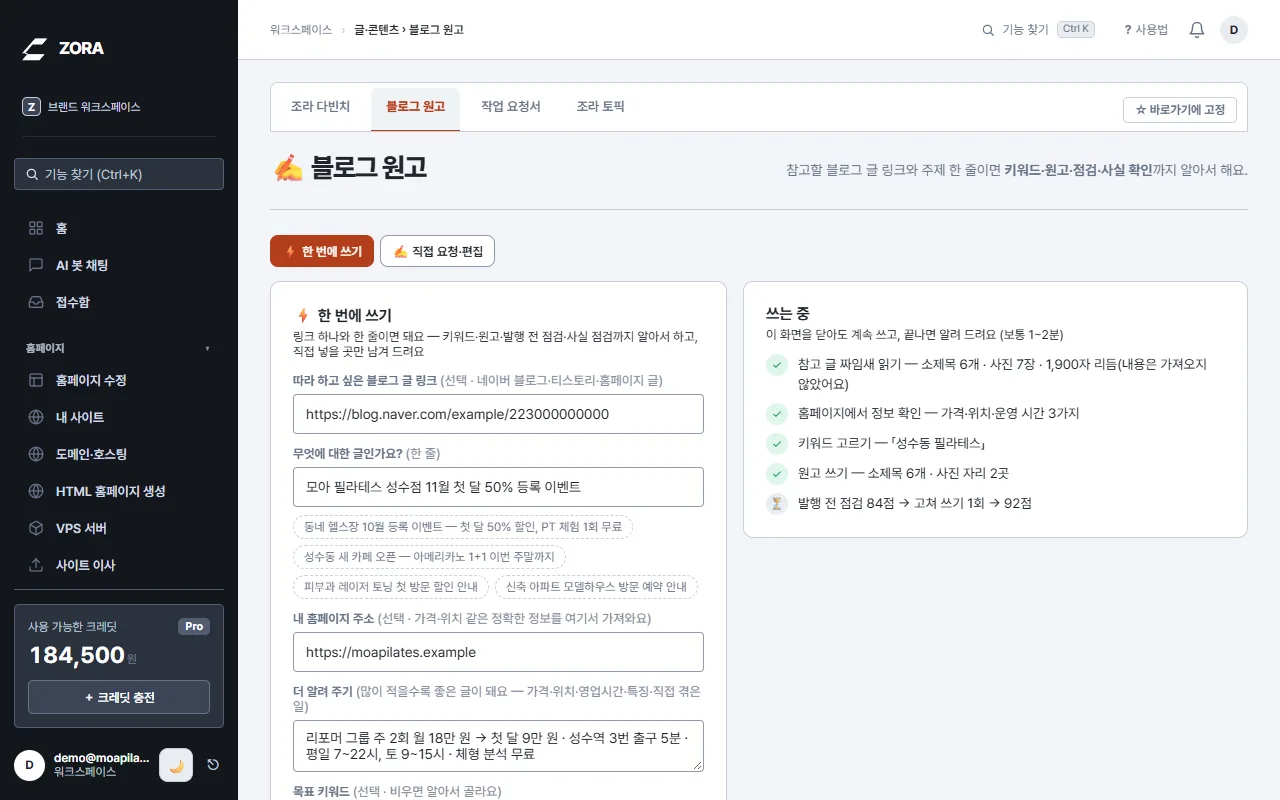
Task: Click the Pro plan badge
Action: [194, 626]
